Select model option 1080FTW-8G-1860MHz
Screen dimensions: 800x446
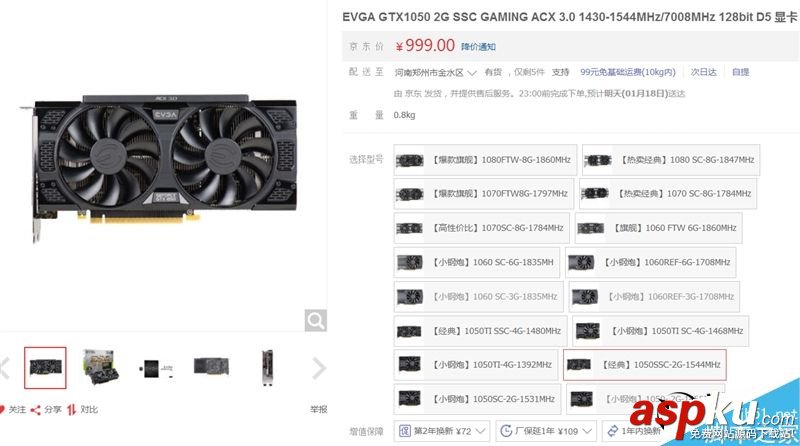pos(485,160)
